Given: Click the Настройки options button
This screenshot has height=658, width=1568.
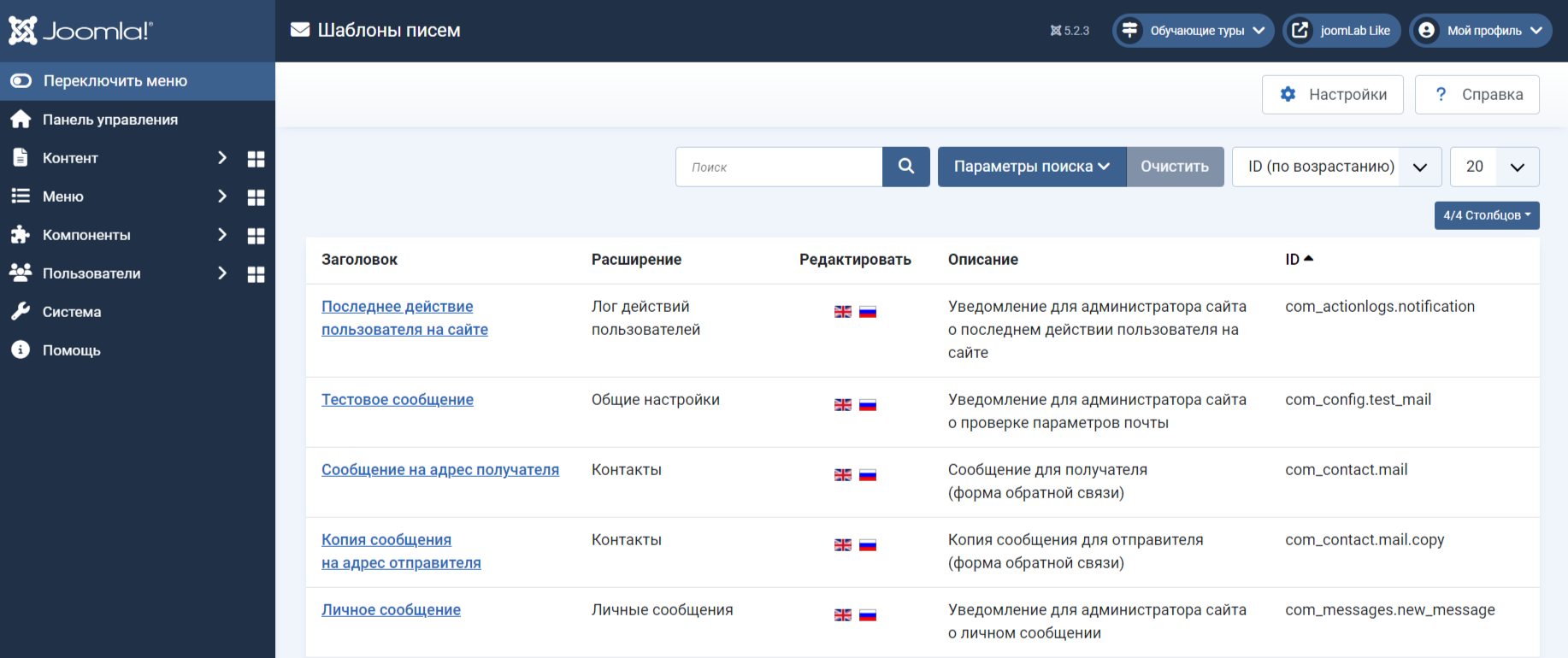Looking at the screenshot, I should point(1332,95).
